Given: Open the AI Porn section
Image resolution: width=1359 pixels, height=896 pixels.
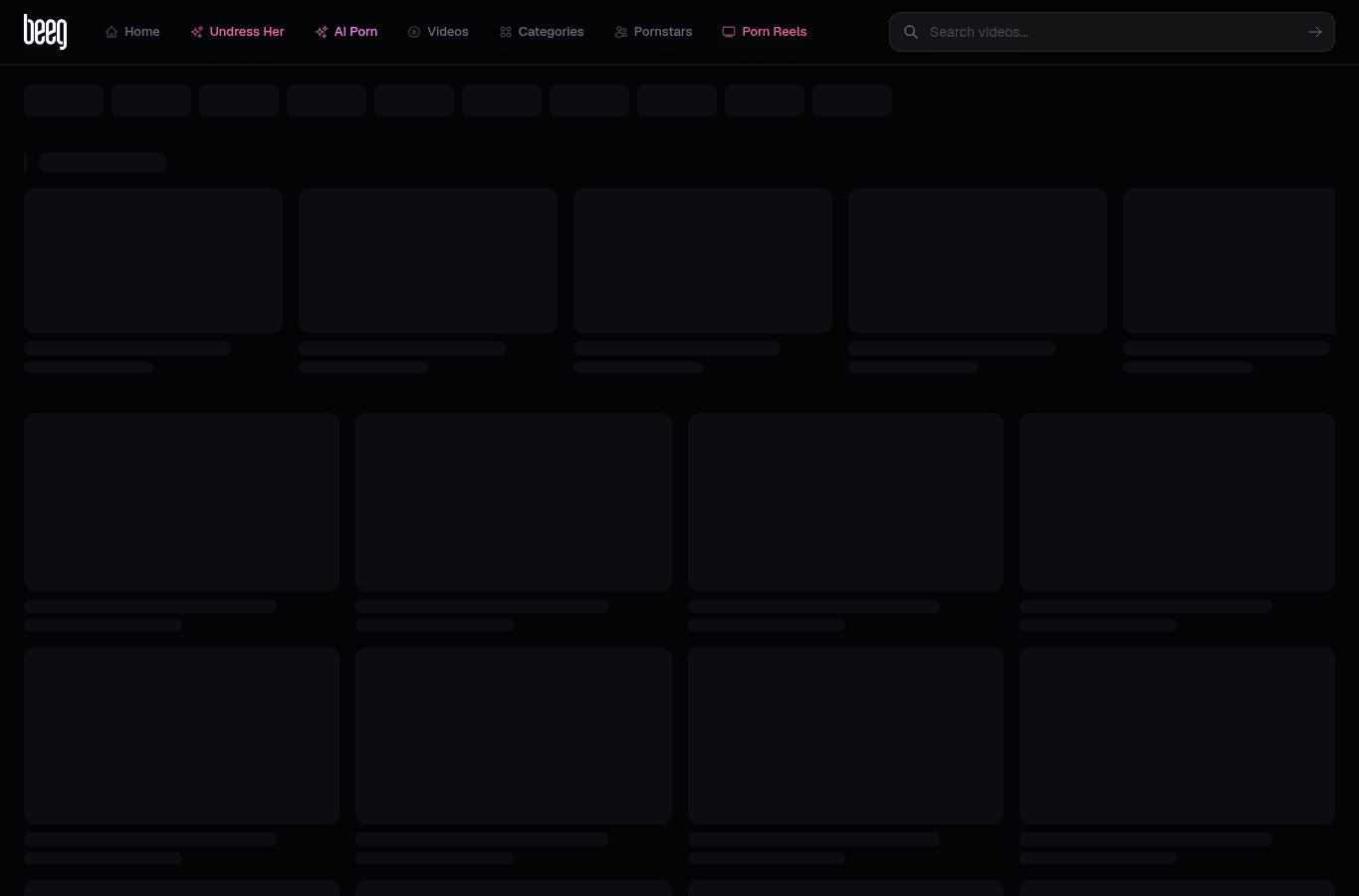Looking at the screenshot, I should (346, 32).
